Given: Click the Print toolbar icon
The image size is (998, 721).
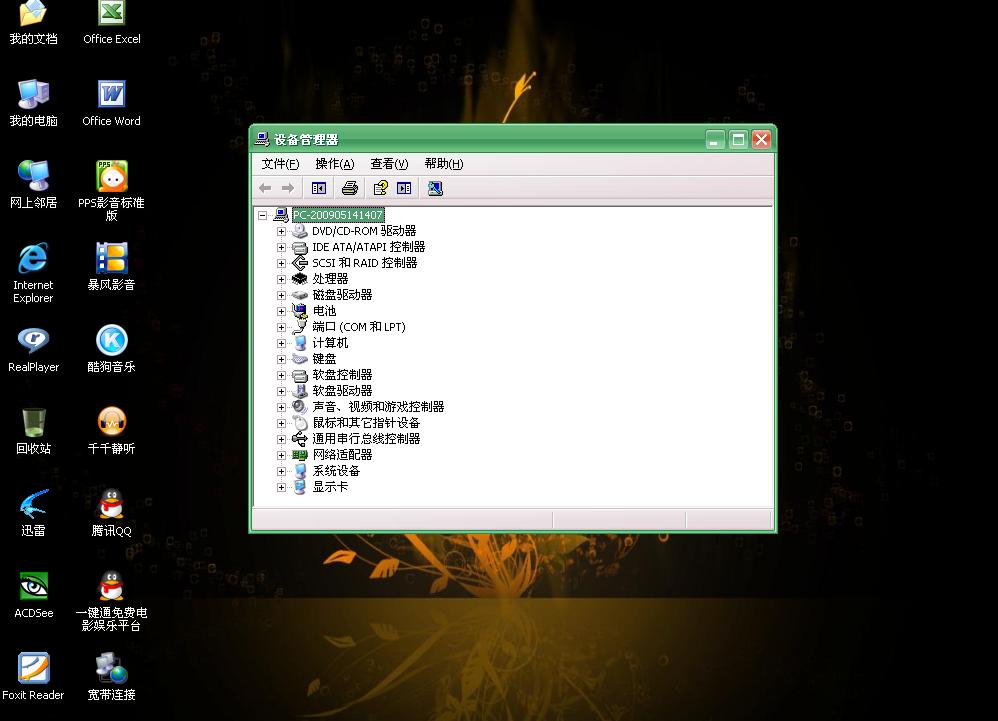Looking at the screenshot, I should [x=349, y=188].
